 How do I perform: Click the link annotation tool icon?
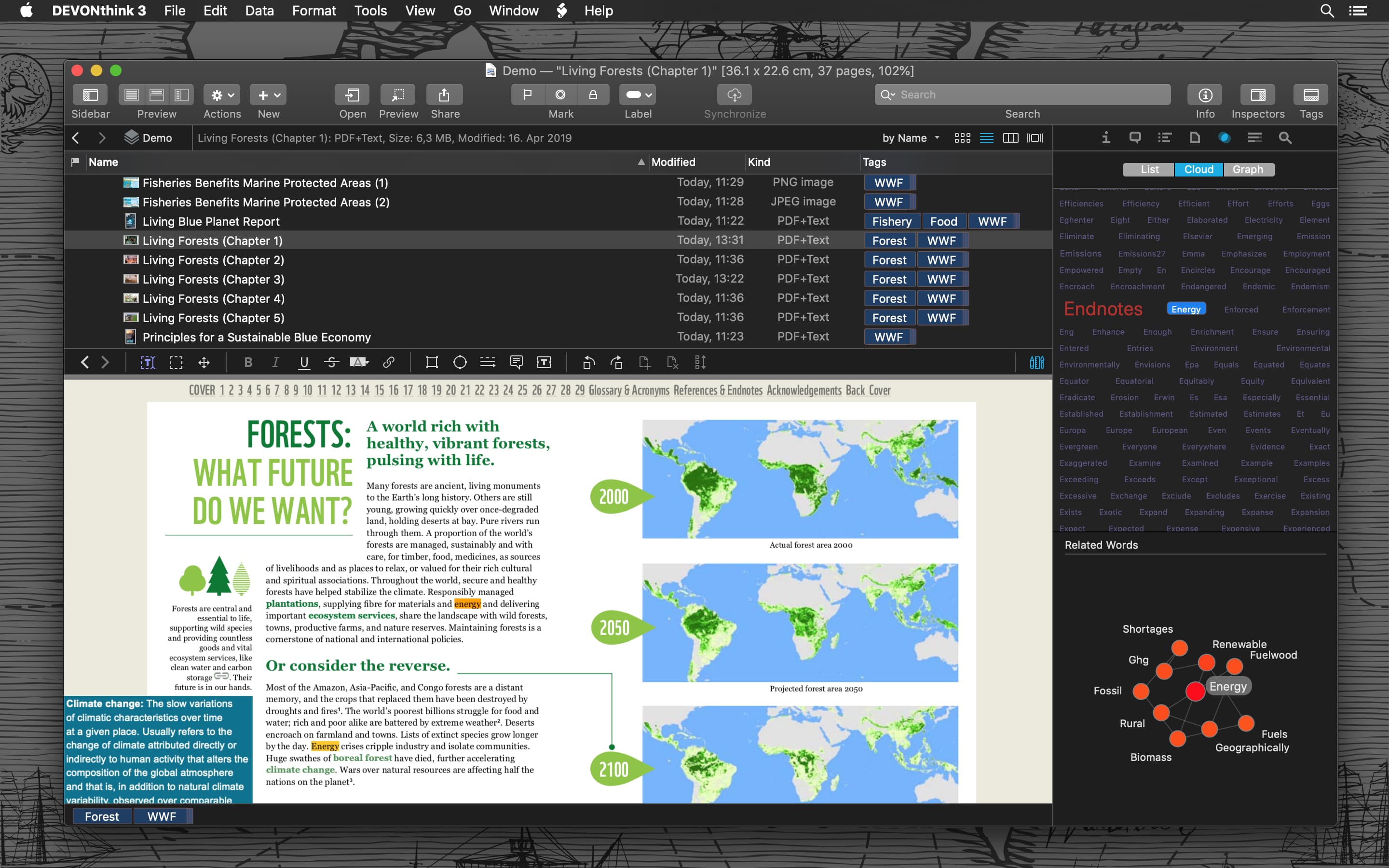(389, 362)
